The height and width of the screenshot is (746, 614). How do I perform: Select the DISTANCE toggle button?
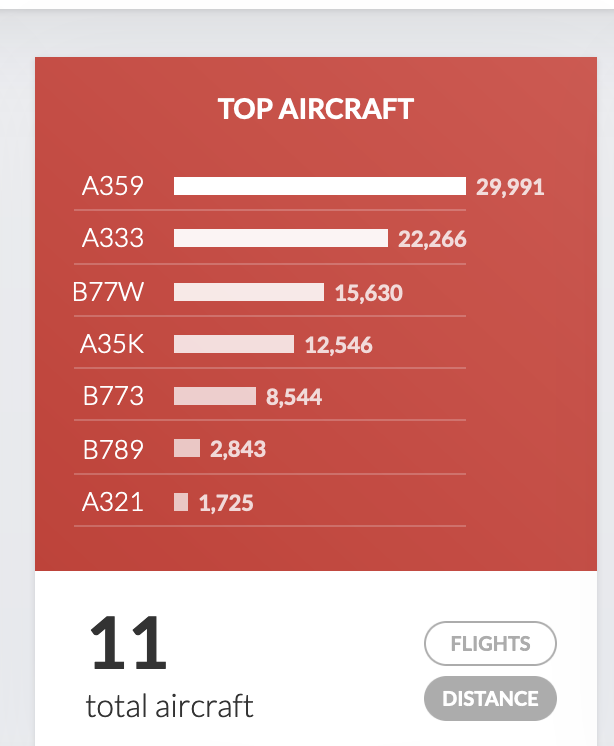pyautogui.click(x=490, y=698)
